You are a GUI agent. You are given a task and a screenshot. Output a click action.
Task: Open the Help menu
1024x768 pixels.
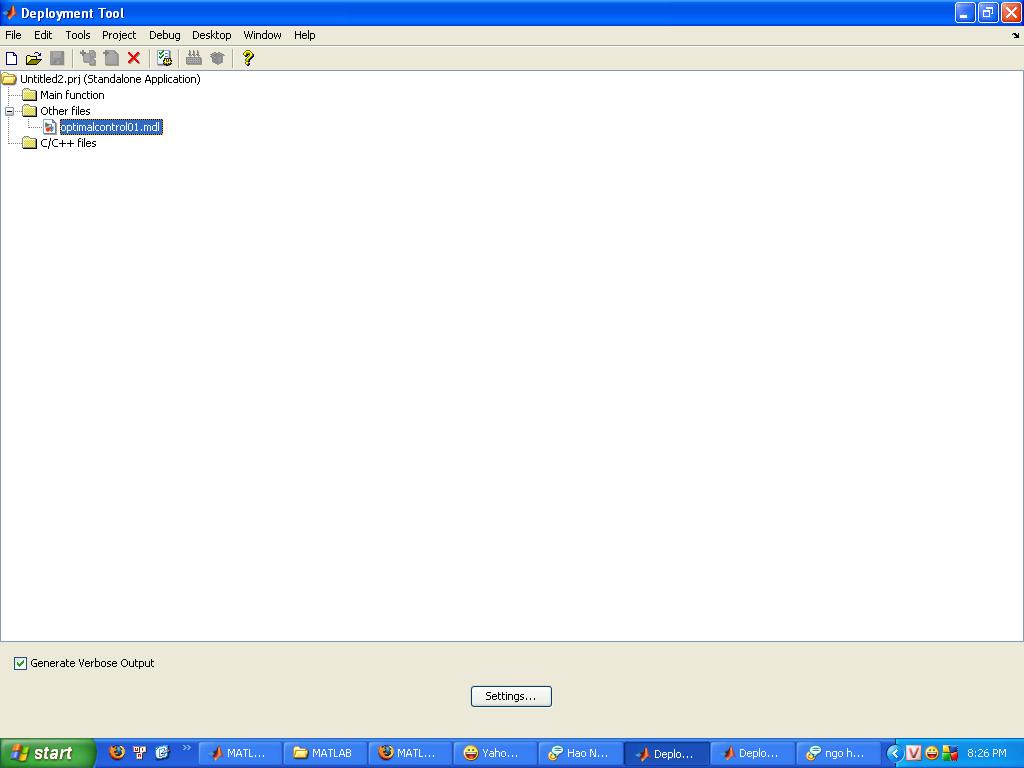[304, 35]
